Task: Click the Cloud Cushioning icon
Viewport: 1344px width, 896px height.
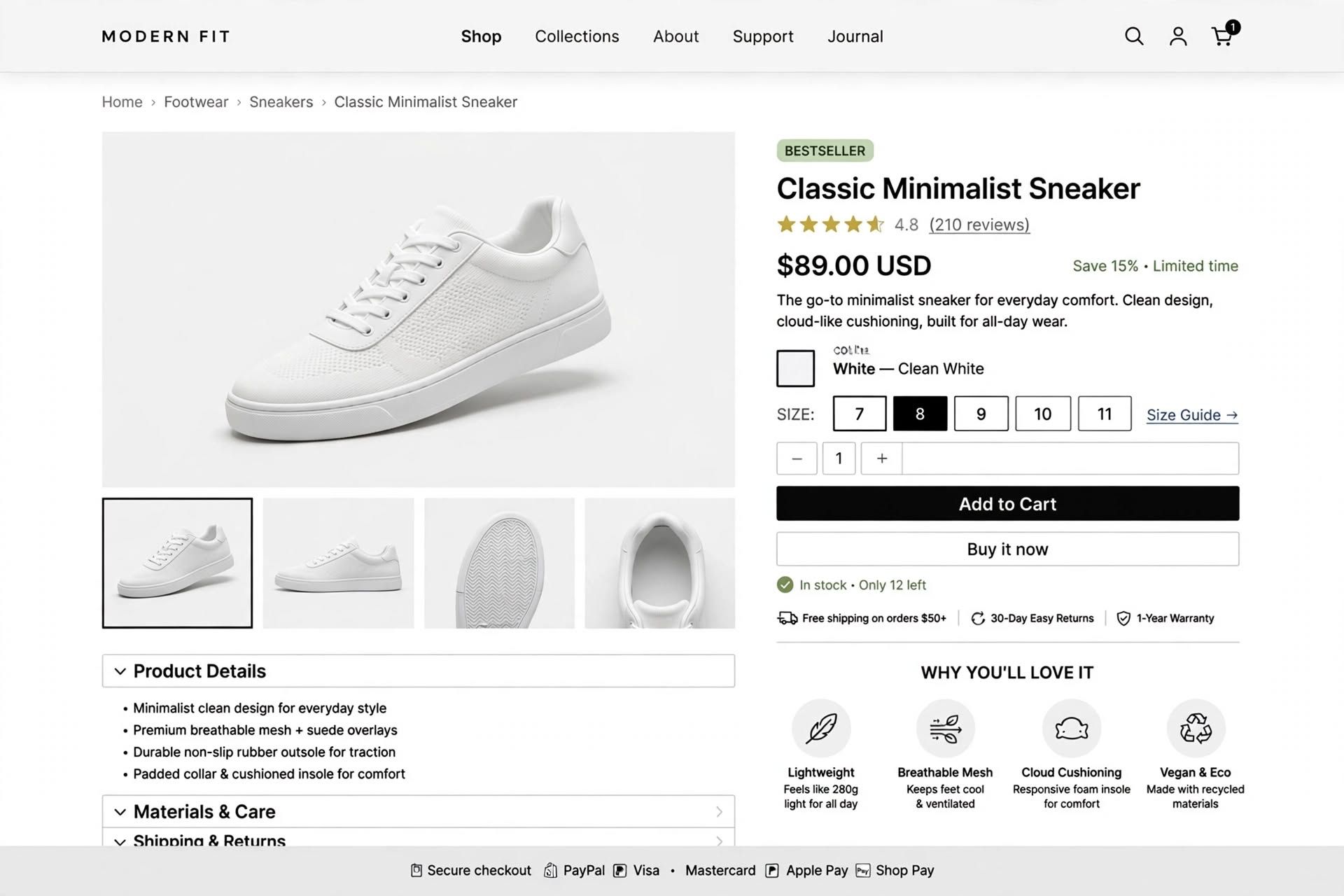Action: click(1072, 728)
